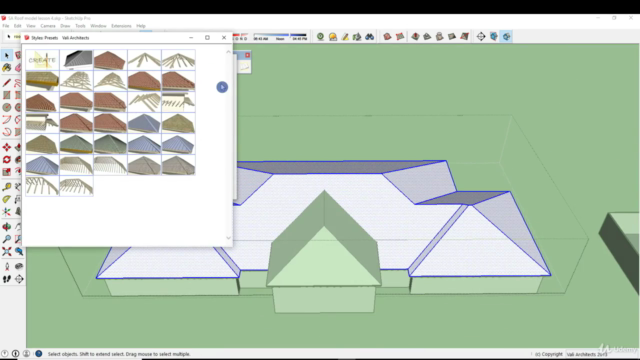Screen dimensions: 640x360
Task: Select the Zoom magnifier tool
Action: (x=7, y=239)
